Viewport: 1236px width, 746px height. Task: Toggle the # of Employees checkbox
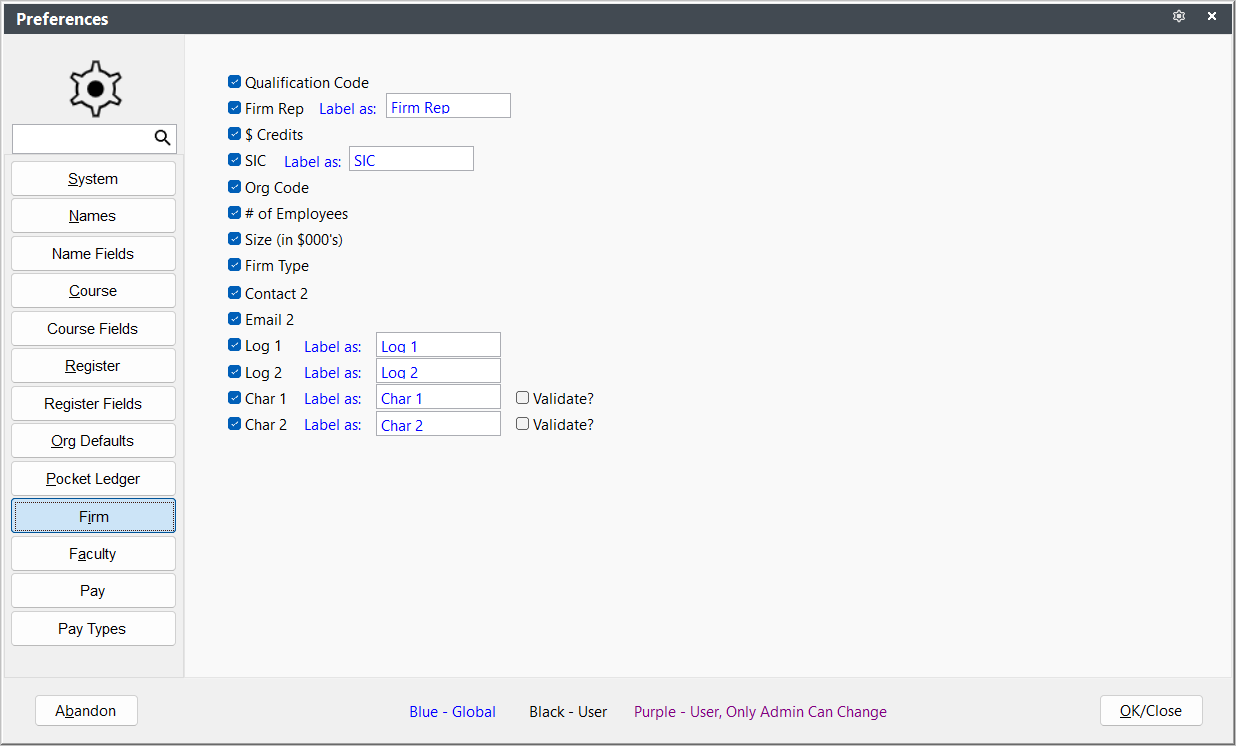click(235, 212)
